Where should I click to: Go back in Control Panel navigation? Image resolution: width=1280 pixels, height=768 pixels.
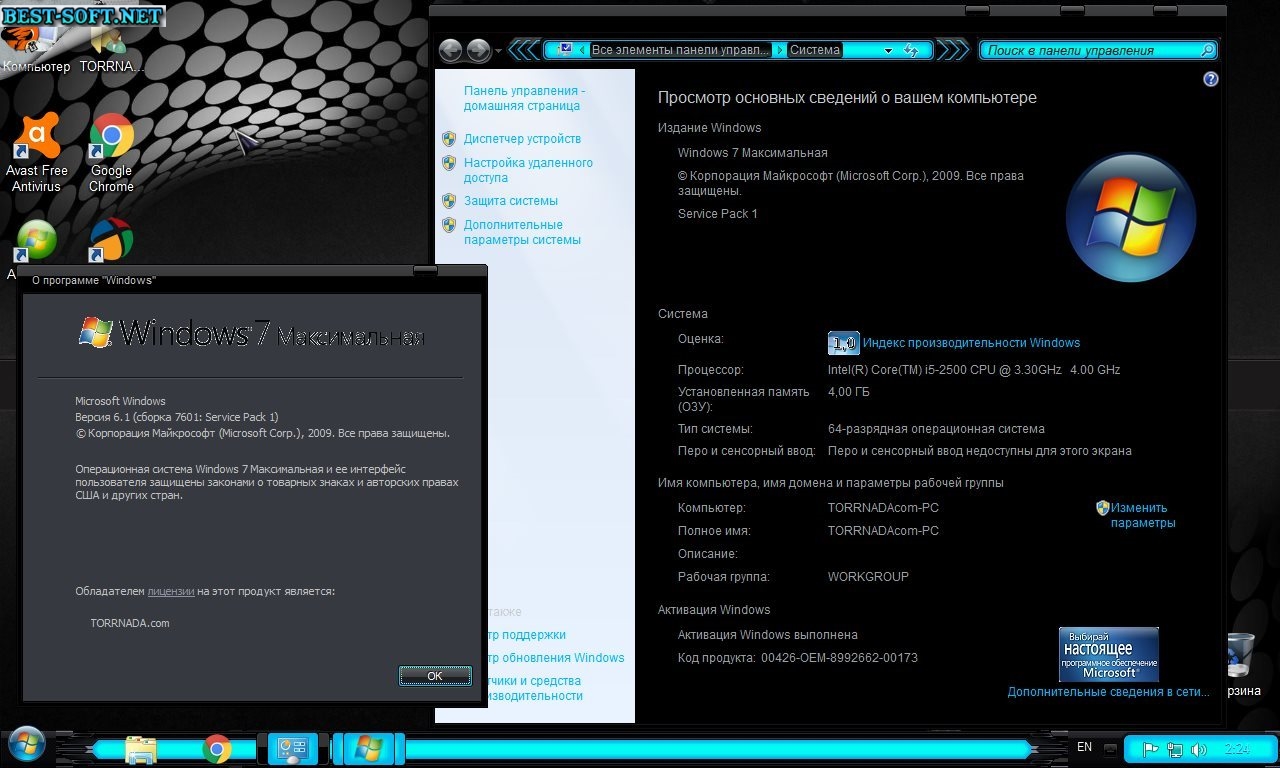(x=450, y=50)
